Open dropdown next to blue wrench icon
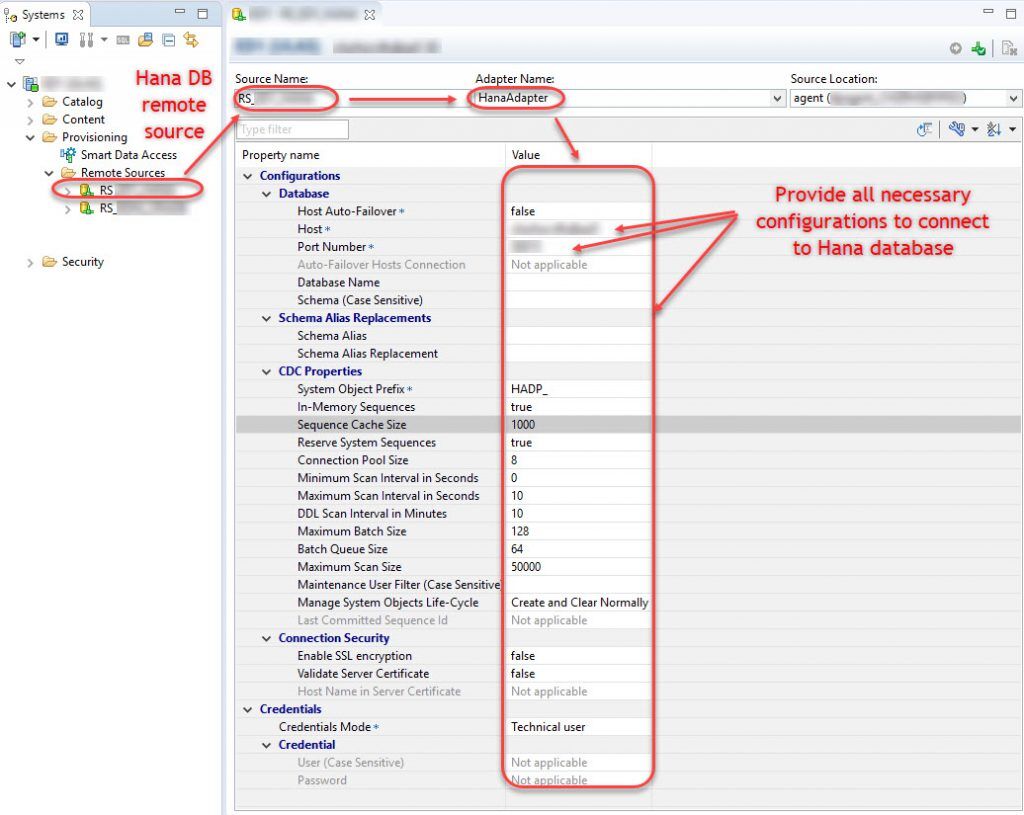The image size is (1024, 815). point(974,129)
